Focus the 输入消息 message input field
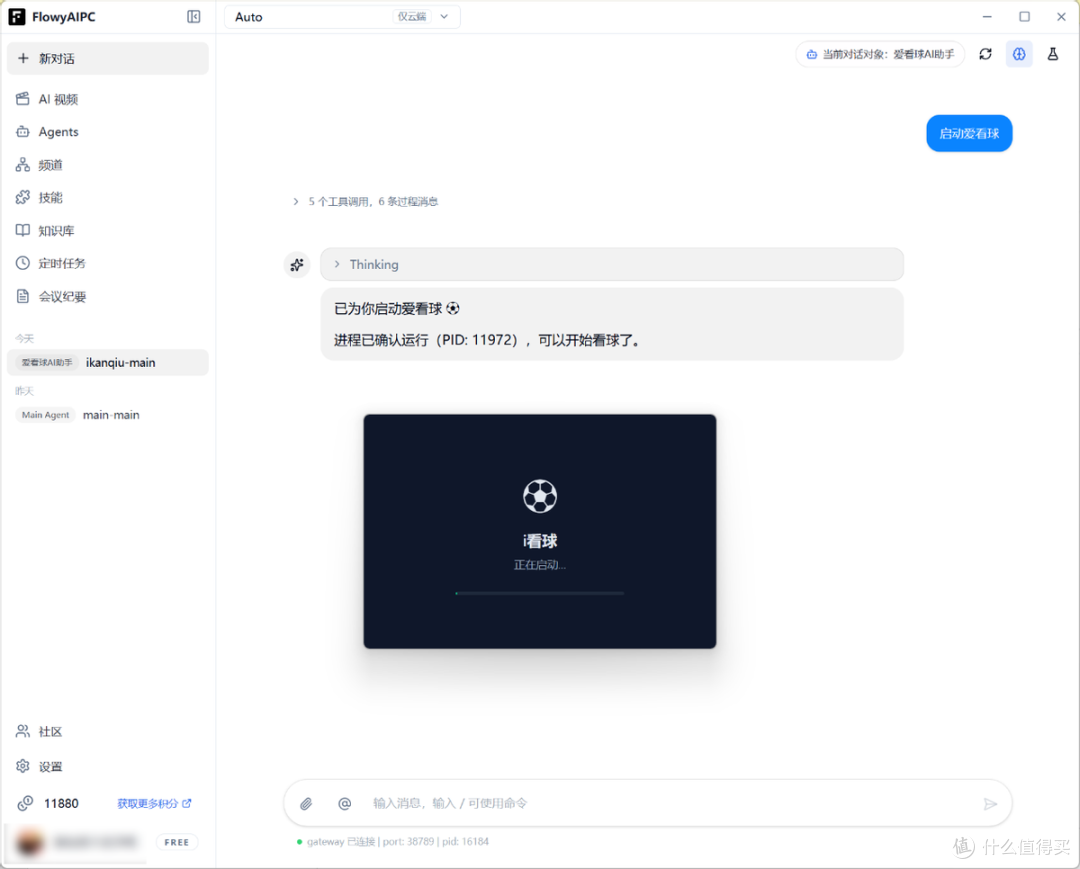The image size is (1080, 869). 668,804
